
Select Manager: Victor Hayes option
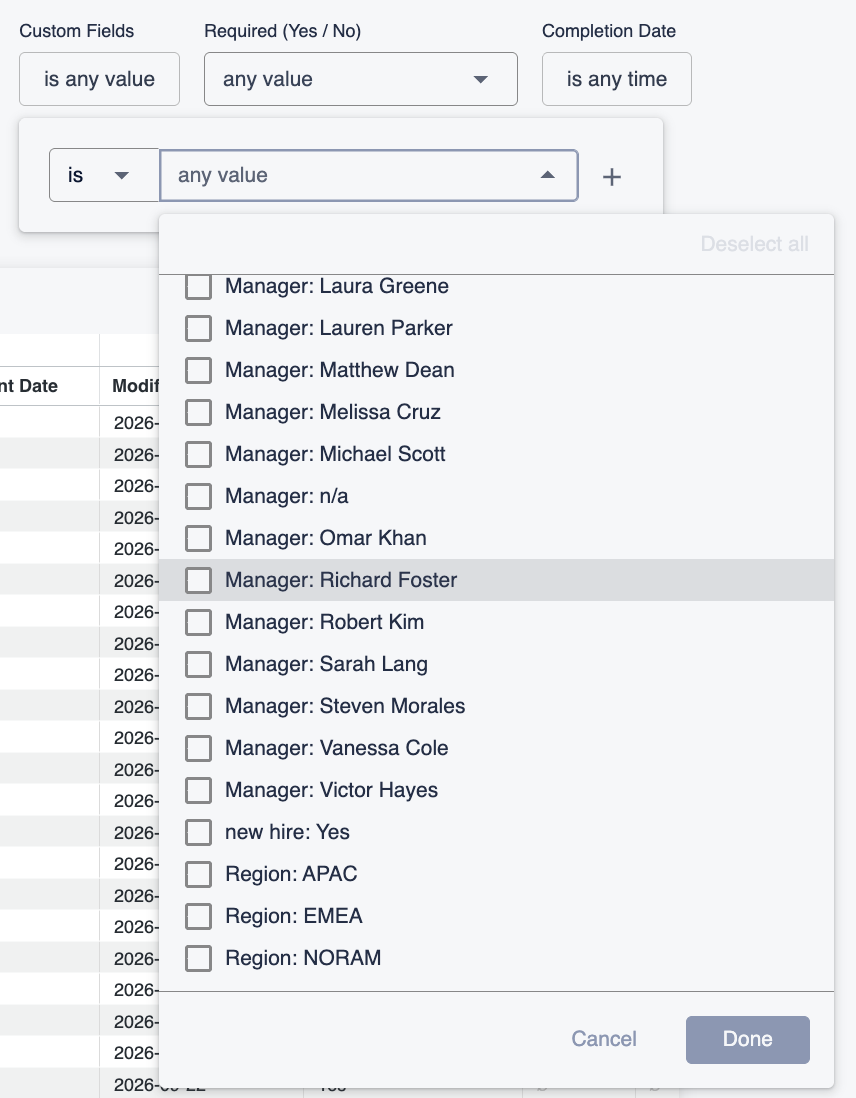(198, 790)
